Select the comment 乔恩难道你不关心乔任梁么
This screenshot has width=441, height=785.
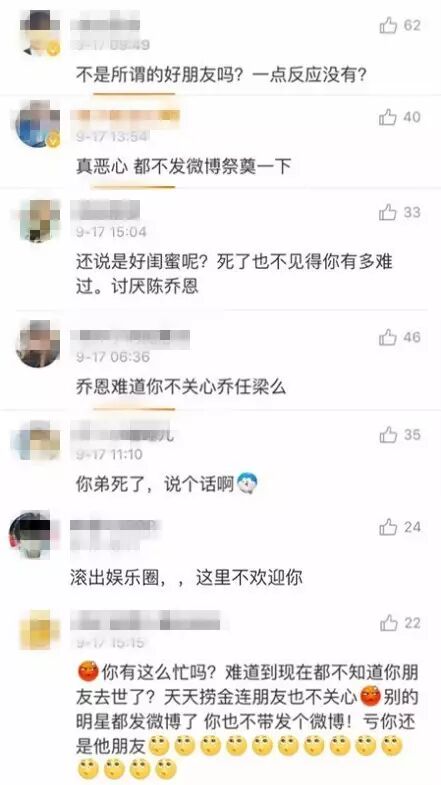click(x=181, y=387)
